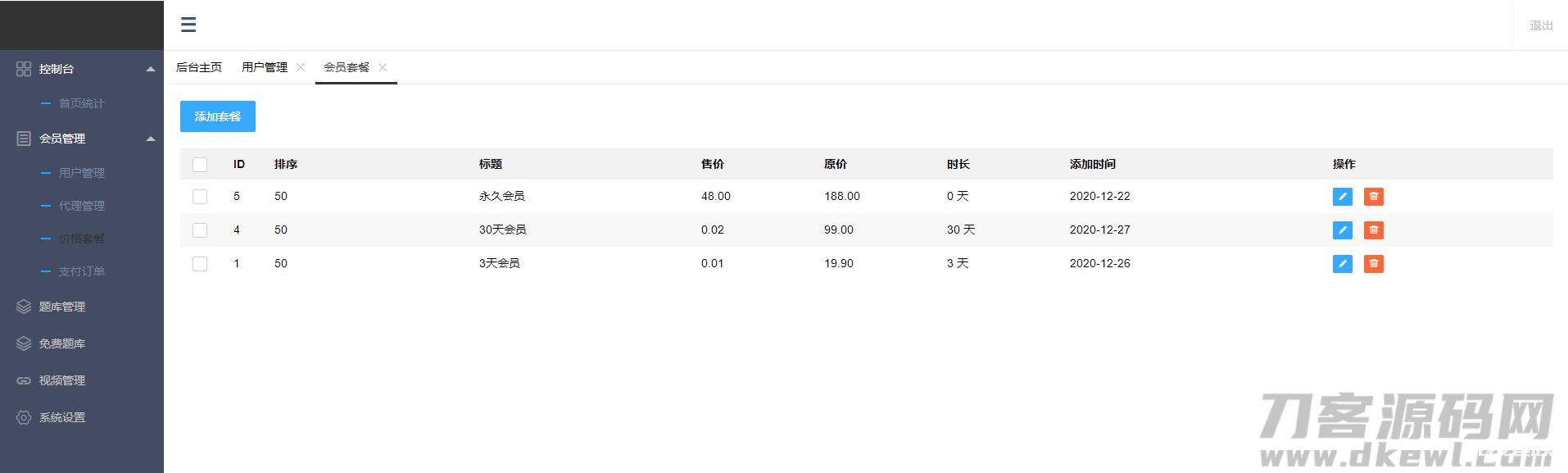Delete the 永久会员 package with trash icon
This screenshot has height=473, width=1568.
click(1373, 197)
